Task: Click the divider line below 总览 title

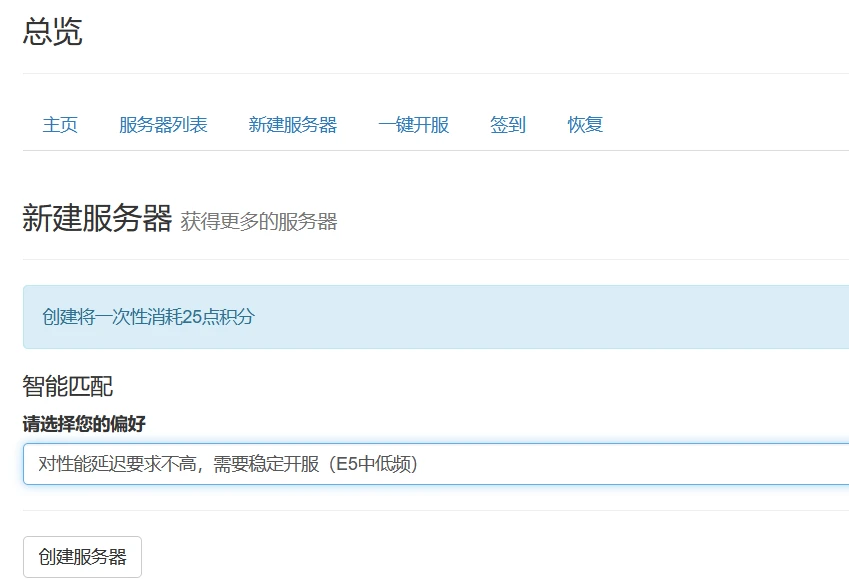Action: tap(436, 73)
